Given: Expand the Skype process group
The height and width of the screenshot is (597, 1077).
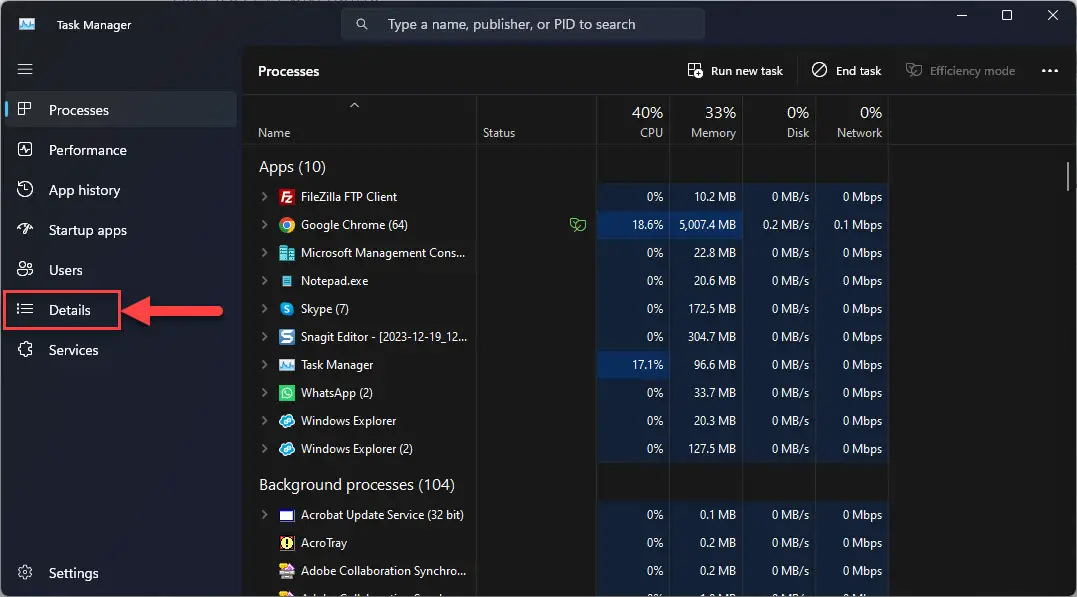Looking at the screenshot, I should [x=263, y=309].
